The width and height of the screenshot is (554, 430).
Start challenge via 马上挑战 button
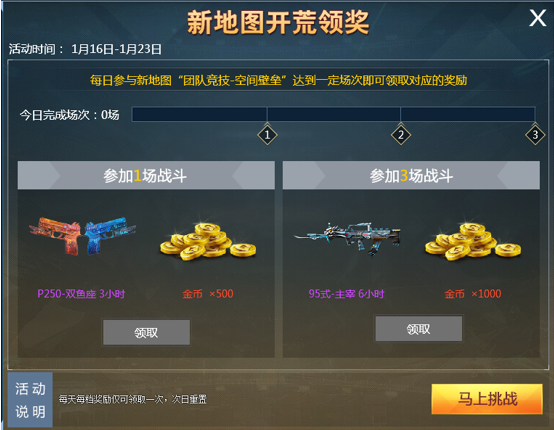[487, 399]
